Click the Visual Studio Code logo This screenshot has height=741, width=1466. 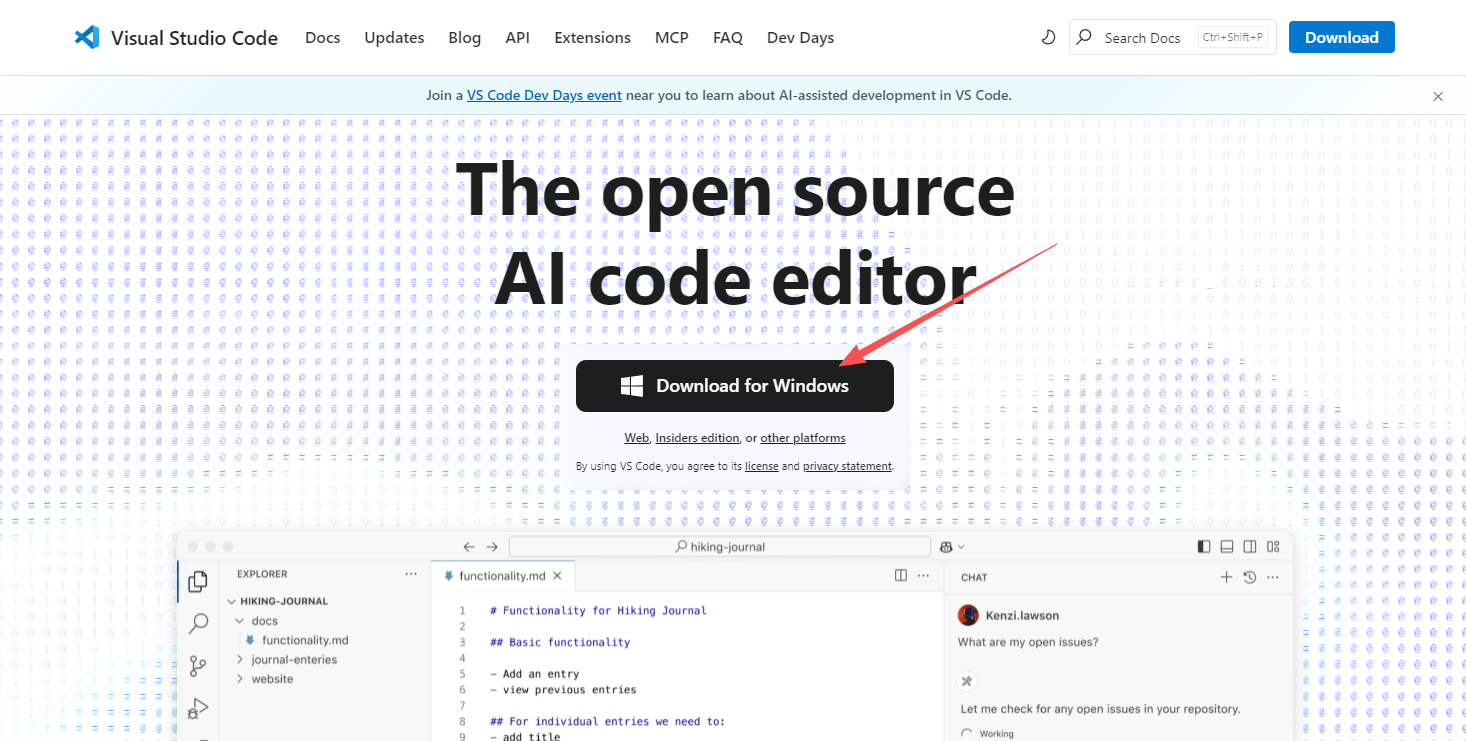point(87,37)
